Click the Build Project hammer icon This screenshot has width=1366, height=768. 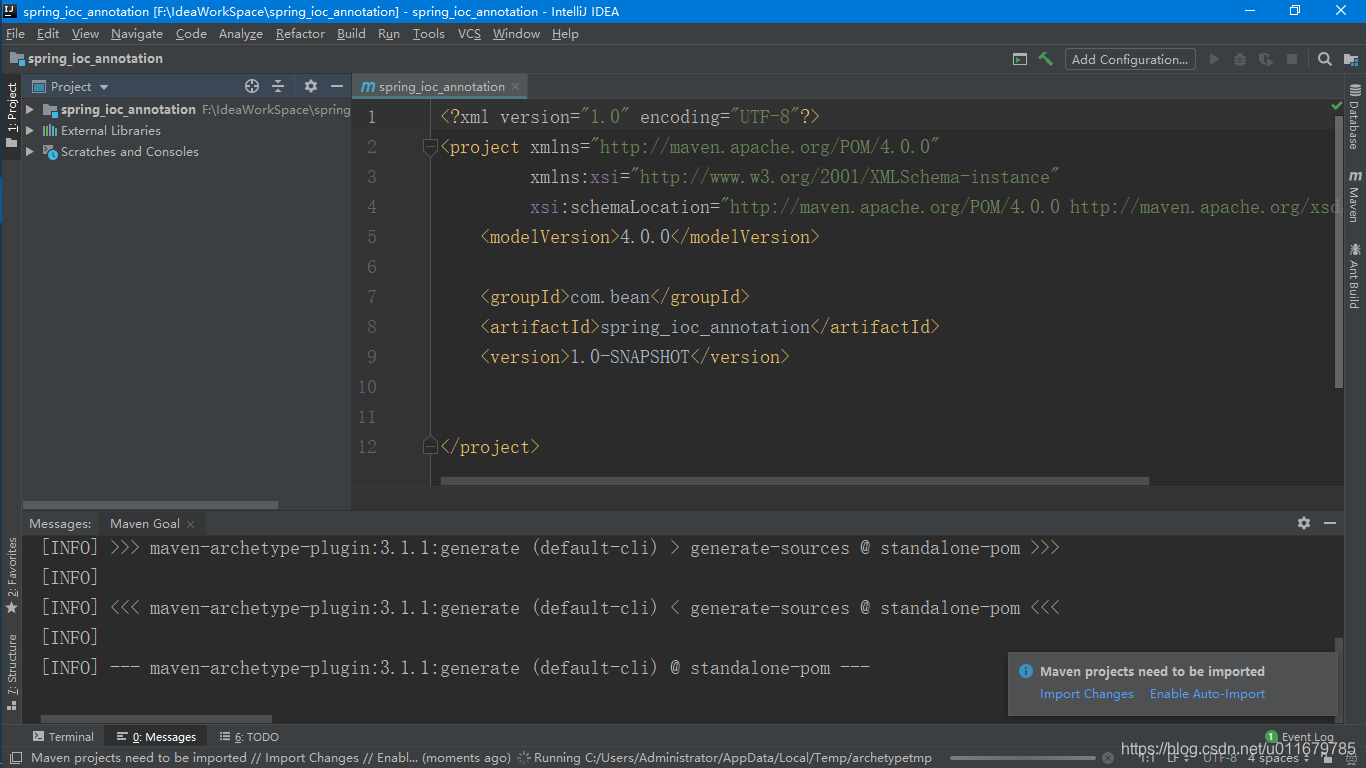pyautogui.click(x=1045, y=59)
